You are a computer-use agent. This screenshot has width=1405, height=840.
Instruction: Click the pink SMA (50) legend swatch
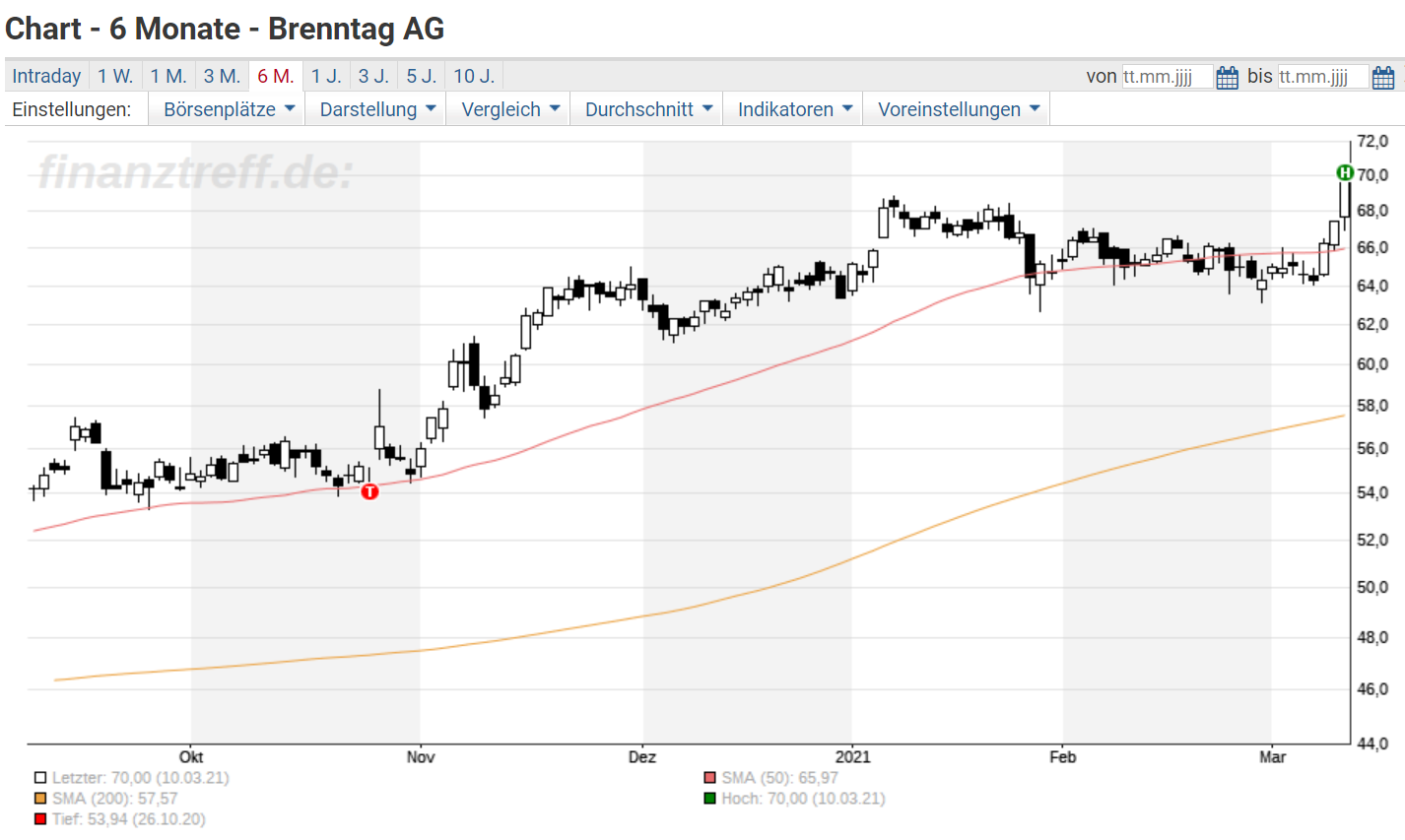[x=709, y=778]
